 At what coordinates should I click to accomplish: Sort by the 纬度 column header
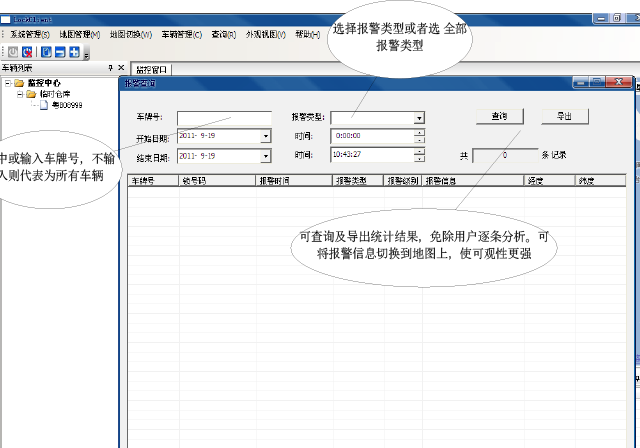600,181
